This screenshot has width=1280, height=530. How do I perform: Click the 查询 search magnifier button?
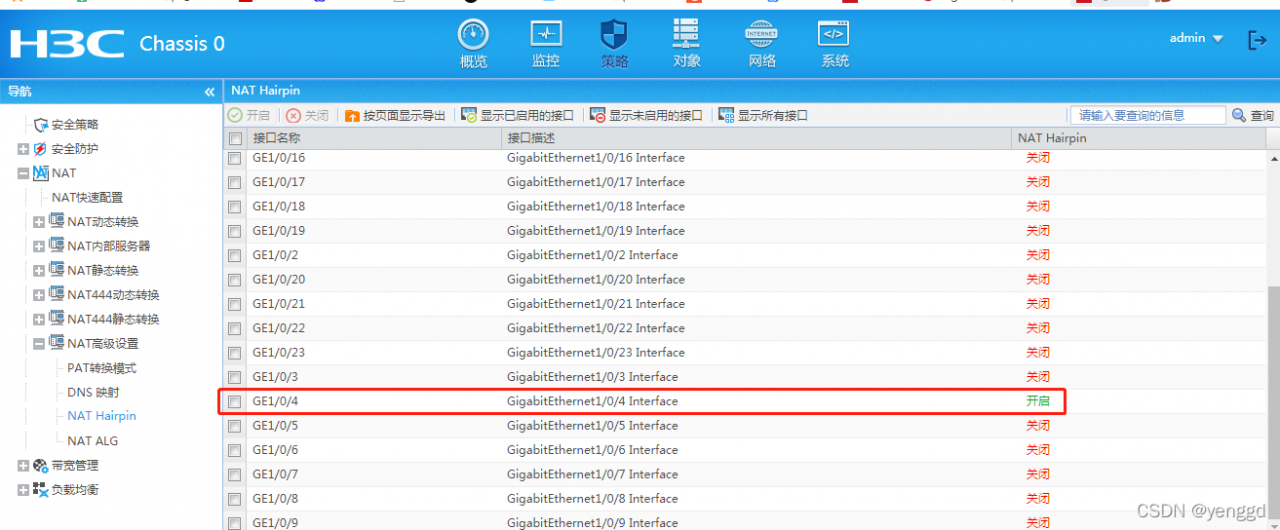point(1252,115)
